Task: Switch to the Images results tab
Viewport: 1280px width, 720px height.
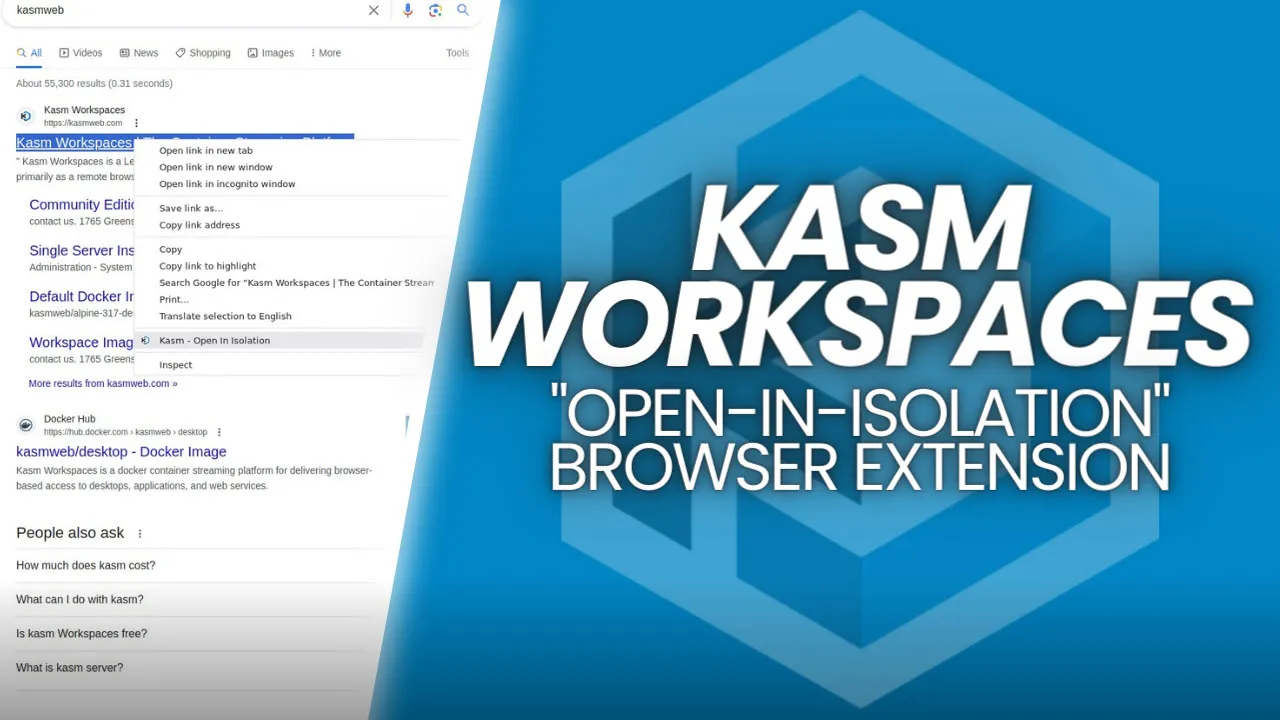Action: [x=271, y=53]
